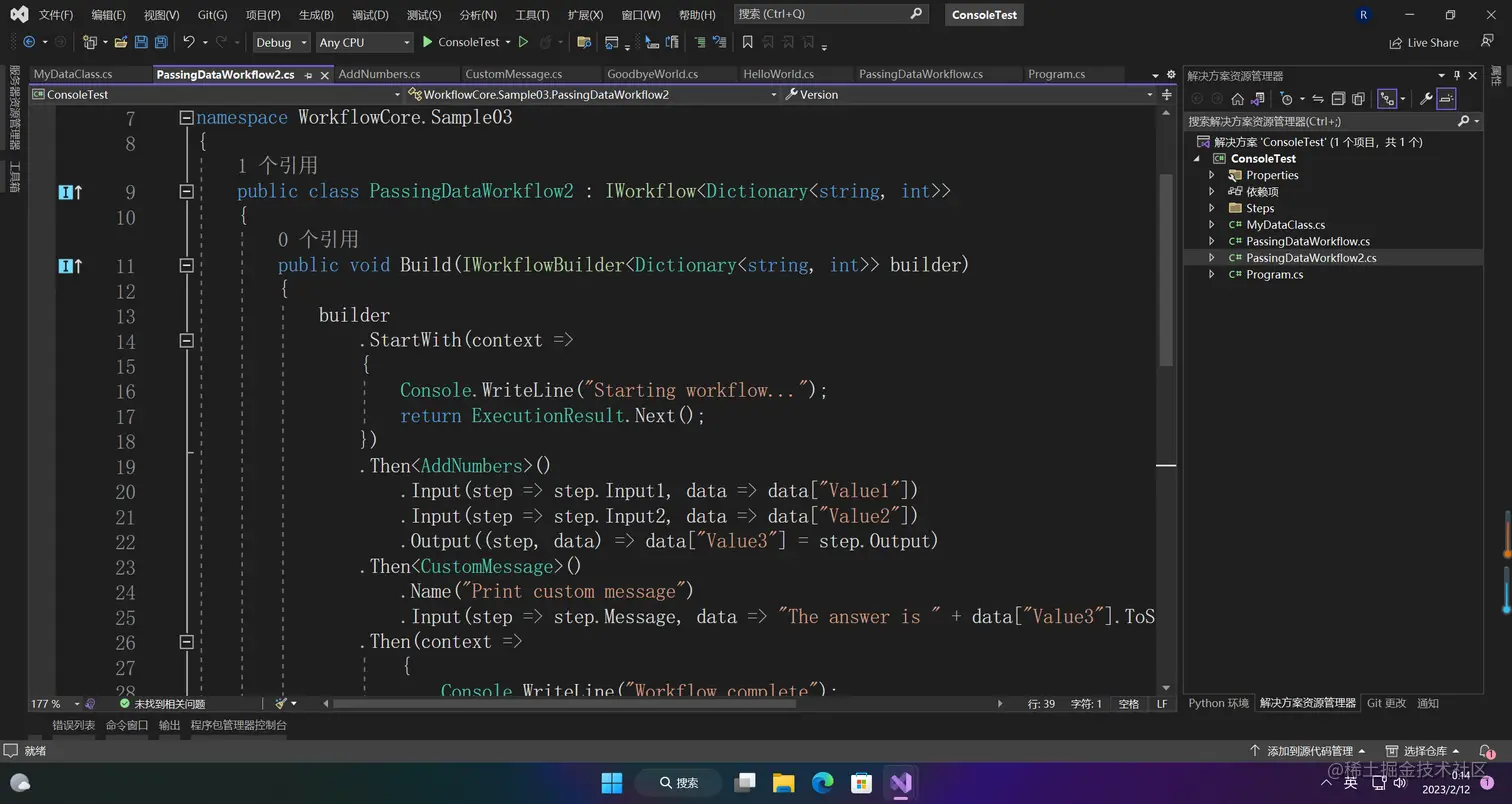The image size is (1512, 804).
Task: Click the editor tab settings gear icon
Action: click(1171, 75)
